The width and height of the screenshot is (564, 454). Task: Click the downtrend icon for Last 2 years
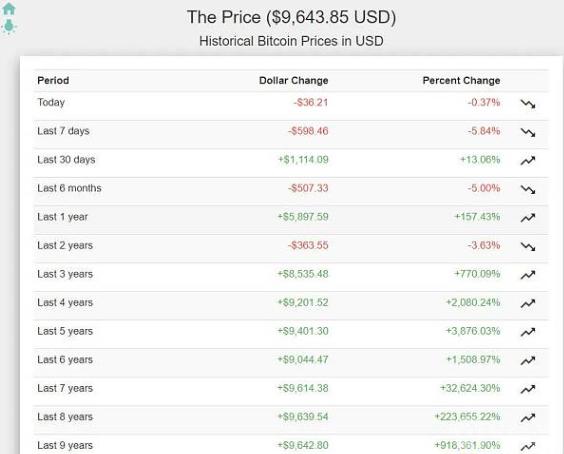pos(528,246)
